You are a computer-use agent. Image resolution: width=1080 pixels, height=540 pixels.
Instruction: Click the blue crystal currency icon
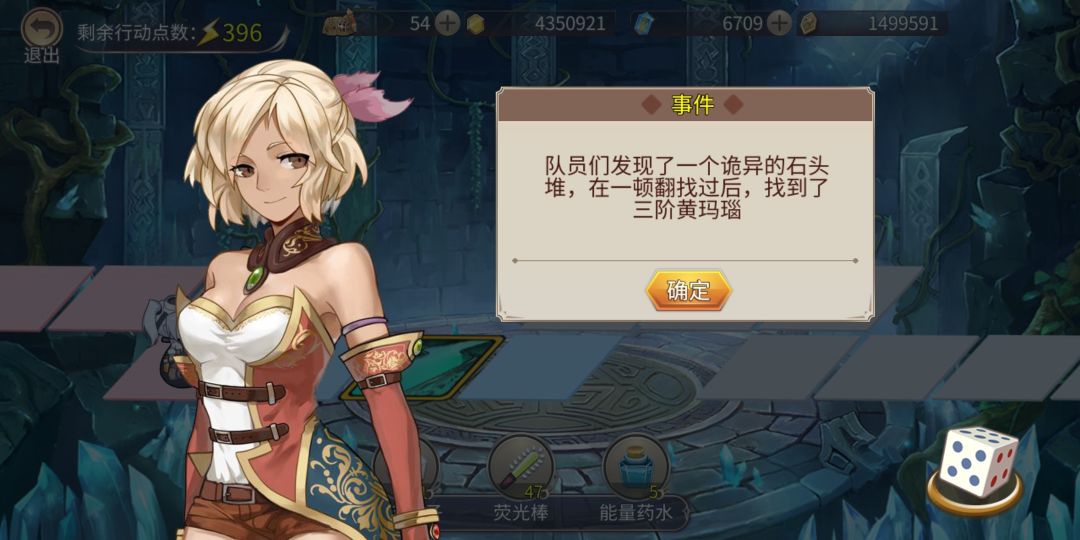coord(642,24)
